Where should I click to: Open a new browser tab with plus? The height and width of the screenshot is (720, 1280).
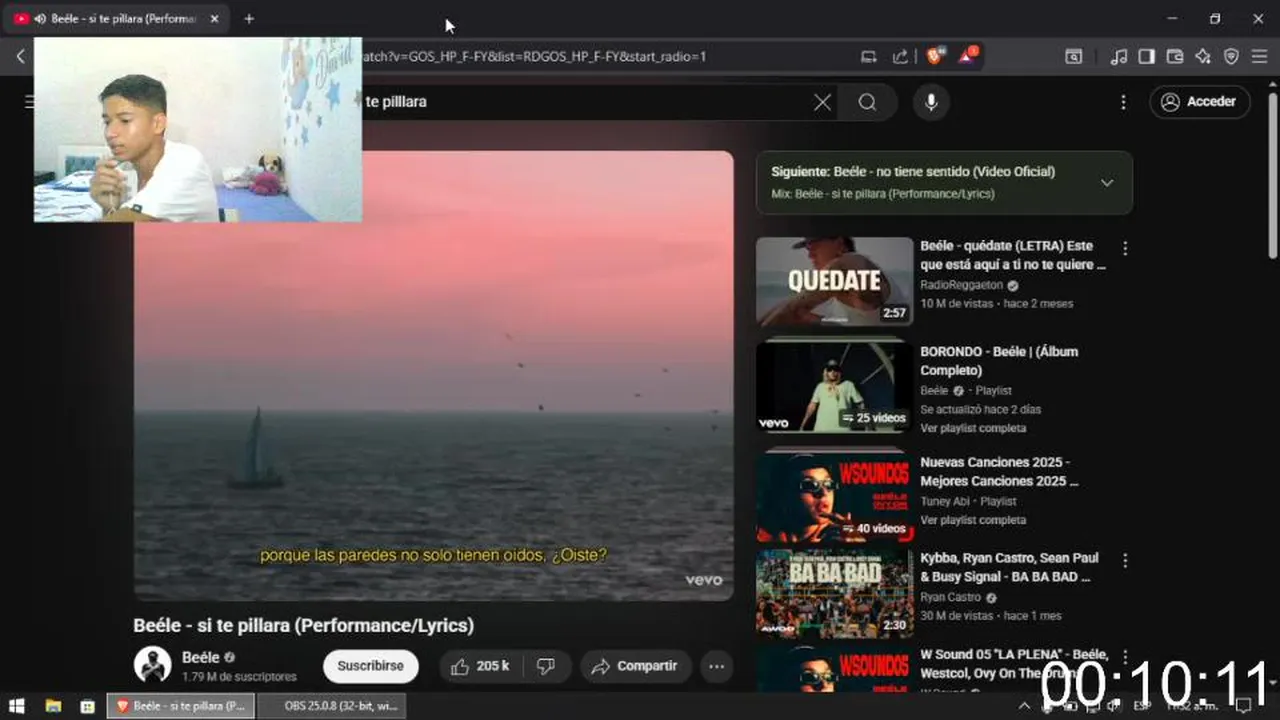pyautogui.click(x=249, y=19)
